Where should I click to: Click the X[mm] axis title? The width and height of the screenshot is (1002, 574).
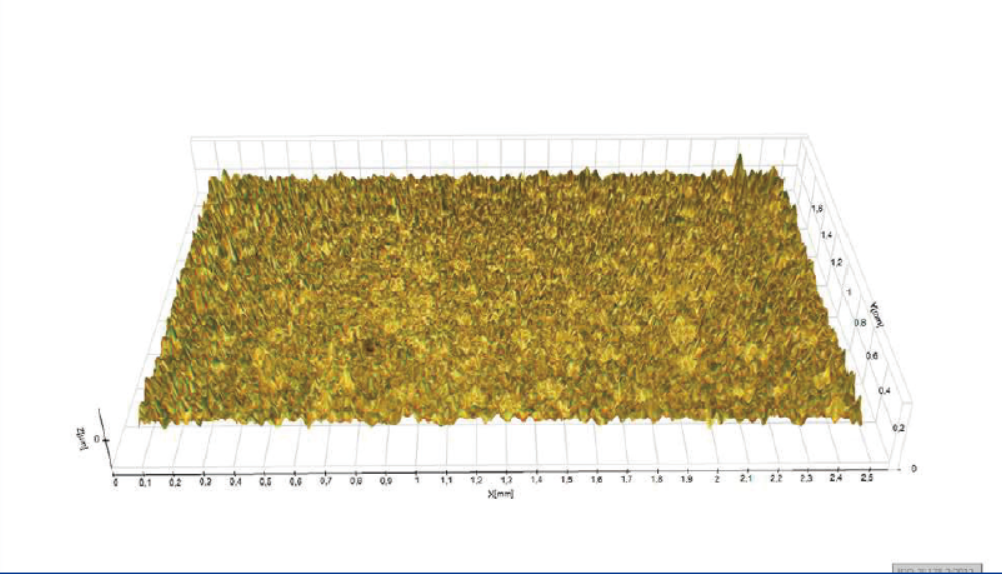click(x=499, y=494)
